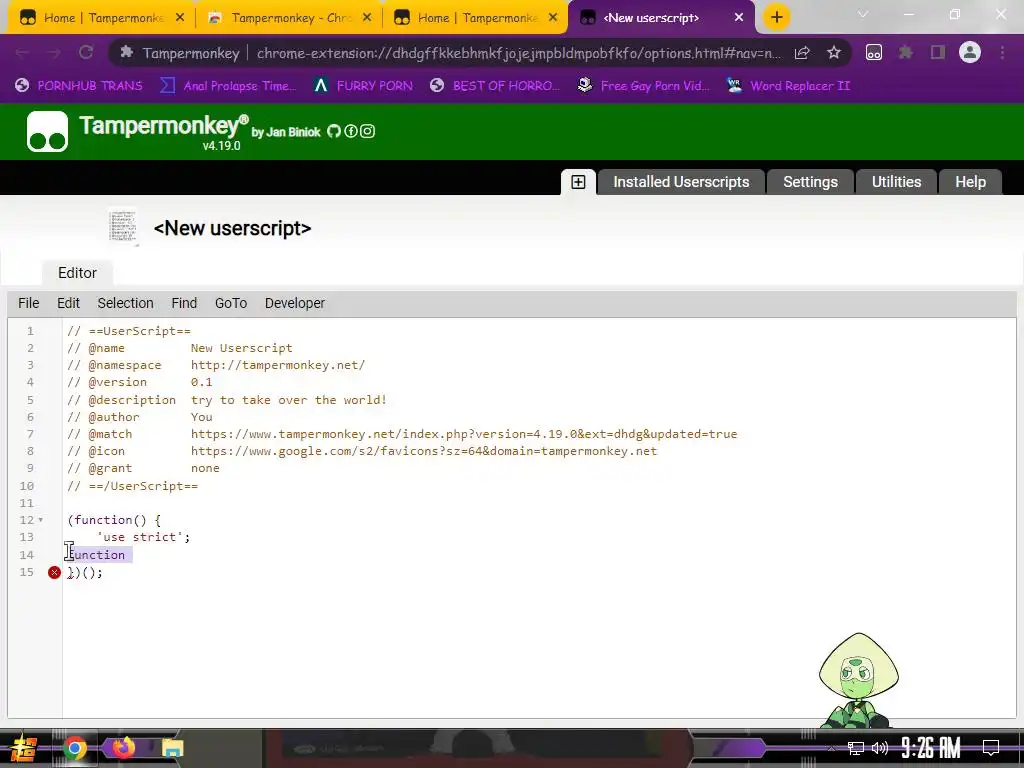Show hidden system tray icons
The height and width of the screenshot is (768, 1024).
(x=831, y=748)
